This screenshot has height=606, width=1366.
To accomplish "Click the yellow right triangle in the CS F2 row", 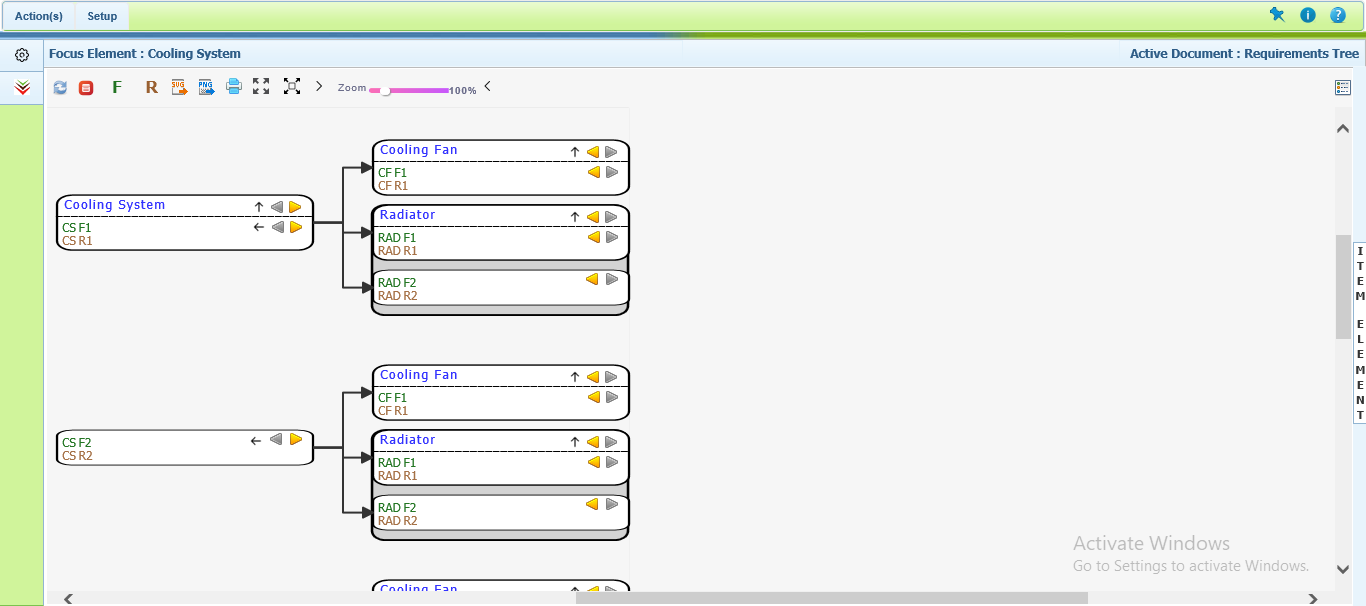I will pos(296,439).
